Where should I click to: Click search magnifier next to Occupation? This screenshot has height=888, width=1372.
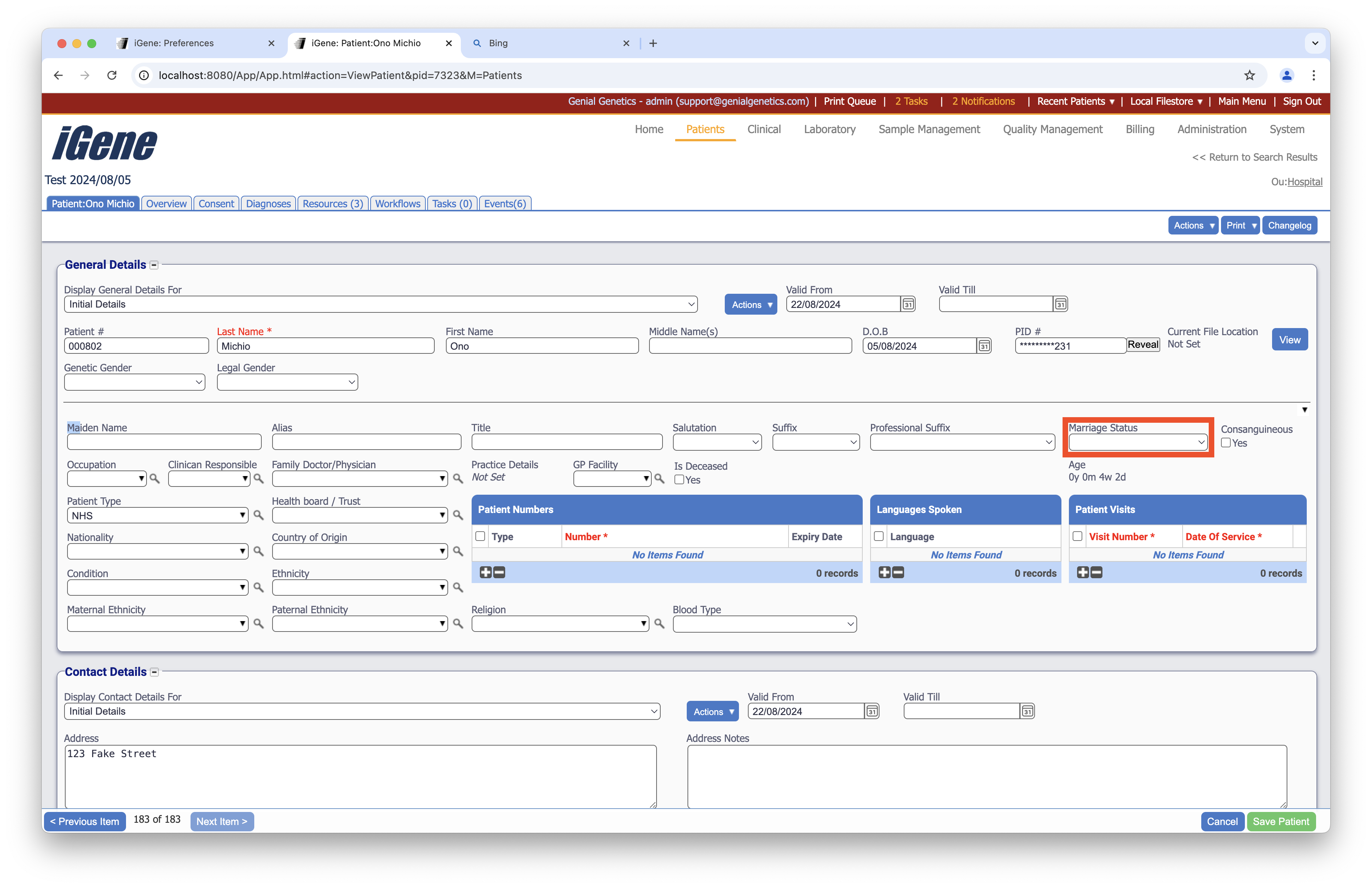coord(154,478)
